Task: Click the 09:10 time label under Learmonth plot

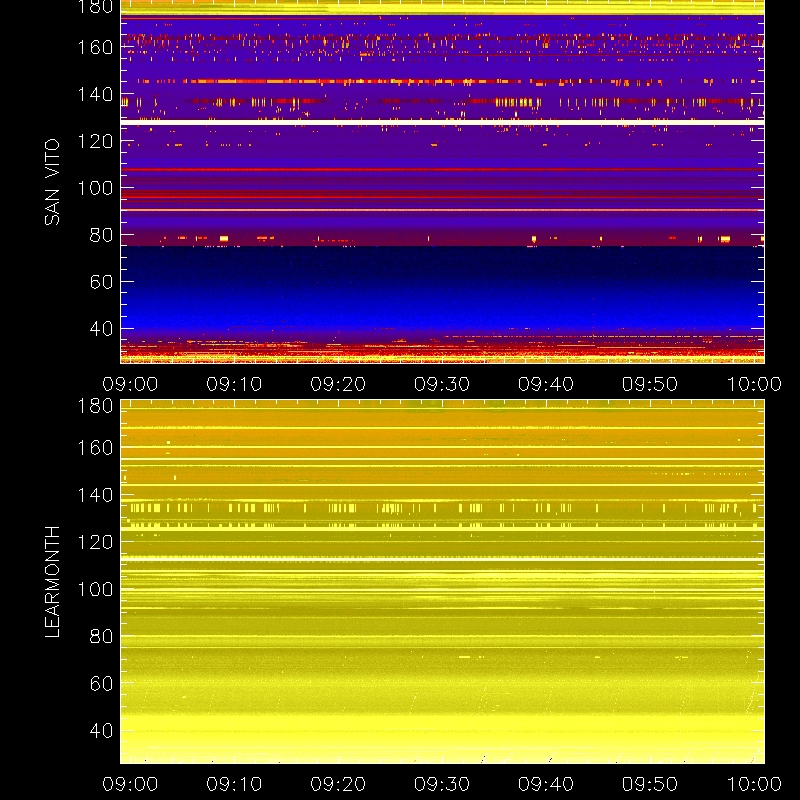Action: pos(234,784)
